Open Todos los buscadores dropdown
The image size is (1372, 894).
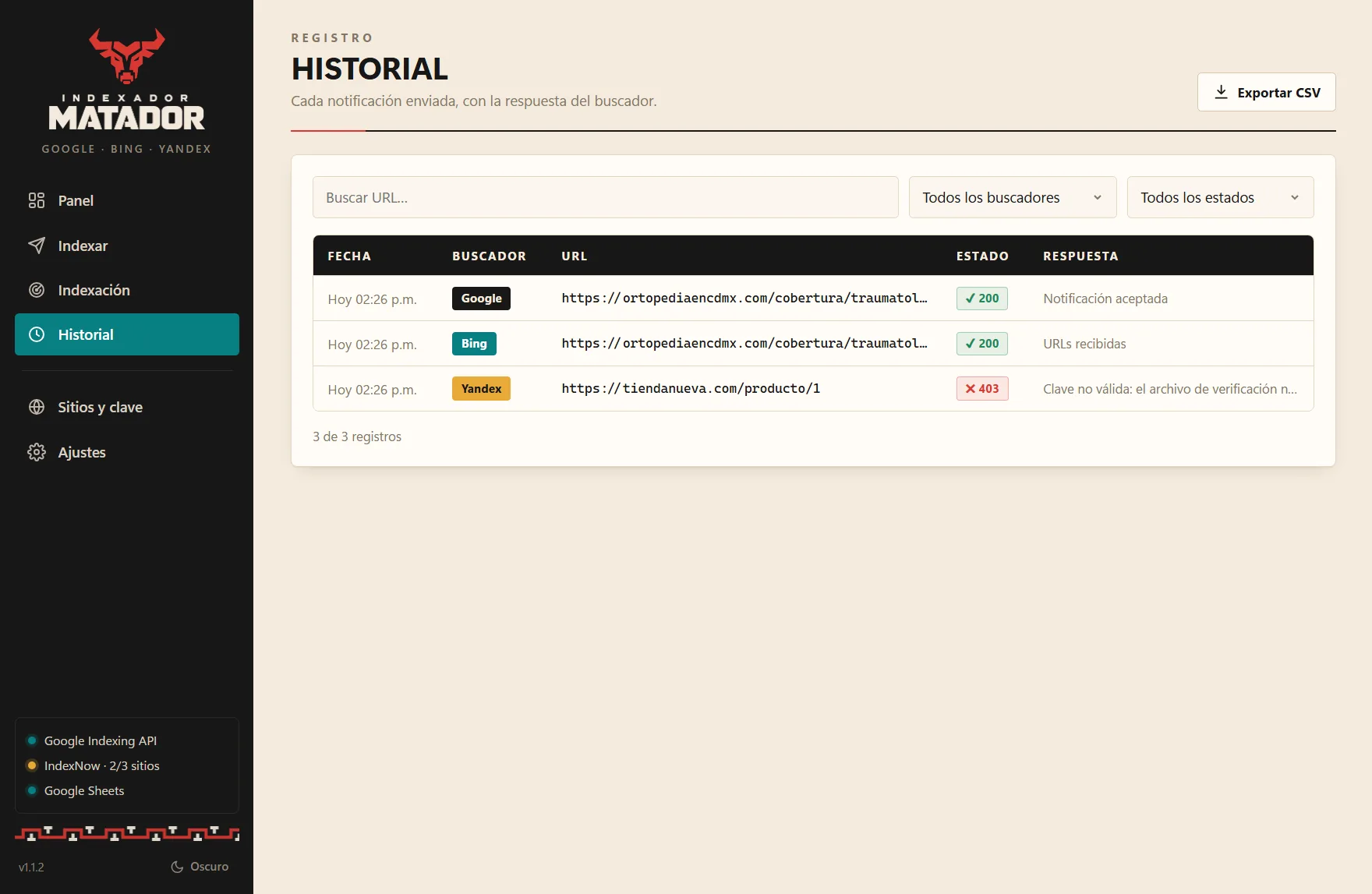click(1013, 197)
